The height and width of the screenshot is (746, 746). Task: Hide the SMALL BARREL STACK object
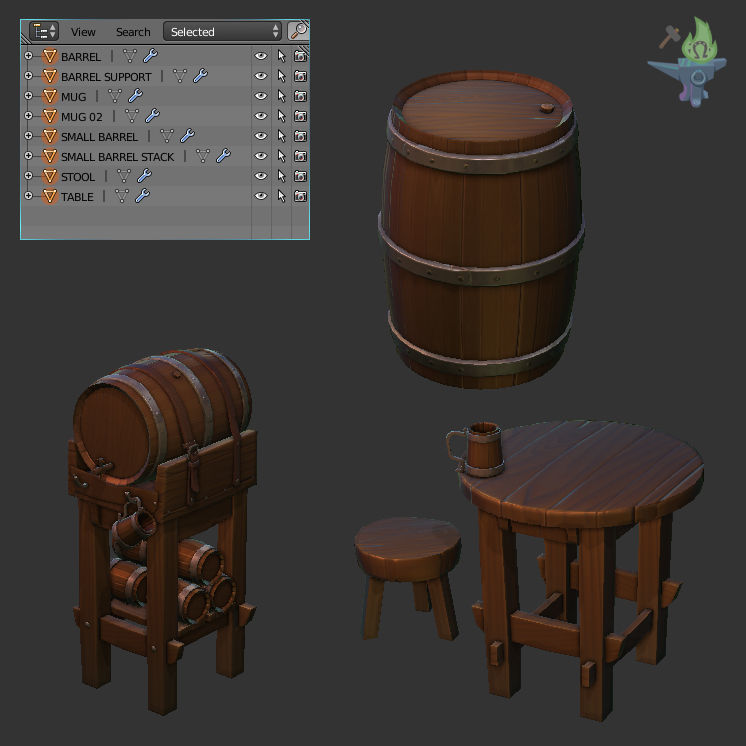[x=261, y=156]
